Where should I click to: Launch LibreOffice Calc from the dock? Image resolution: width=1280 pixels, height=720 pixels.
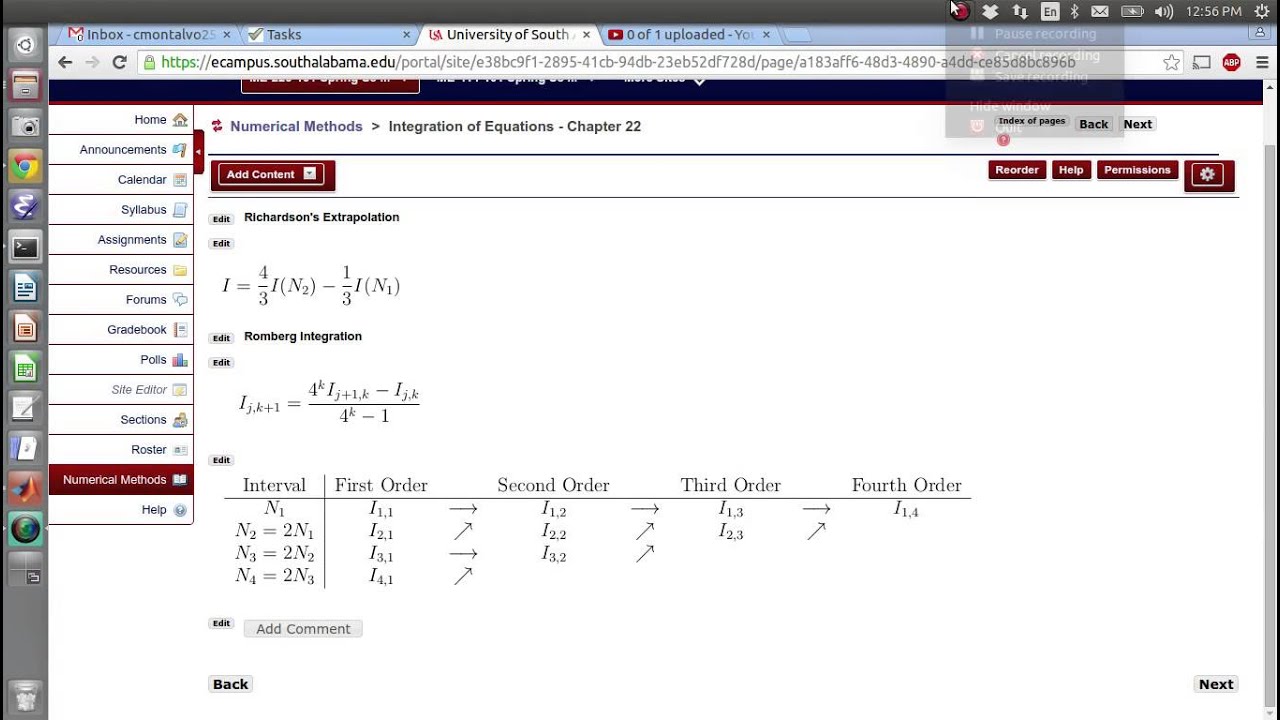(25, 369)
